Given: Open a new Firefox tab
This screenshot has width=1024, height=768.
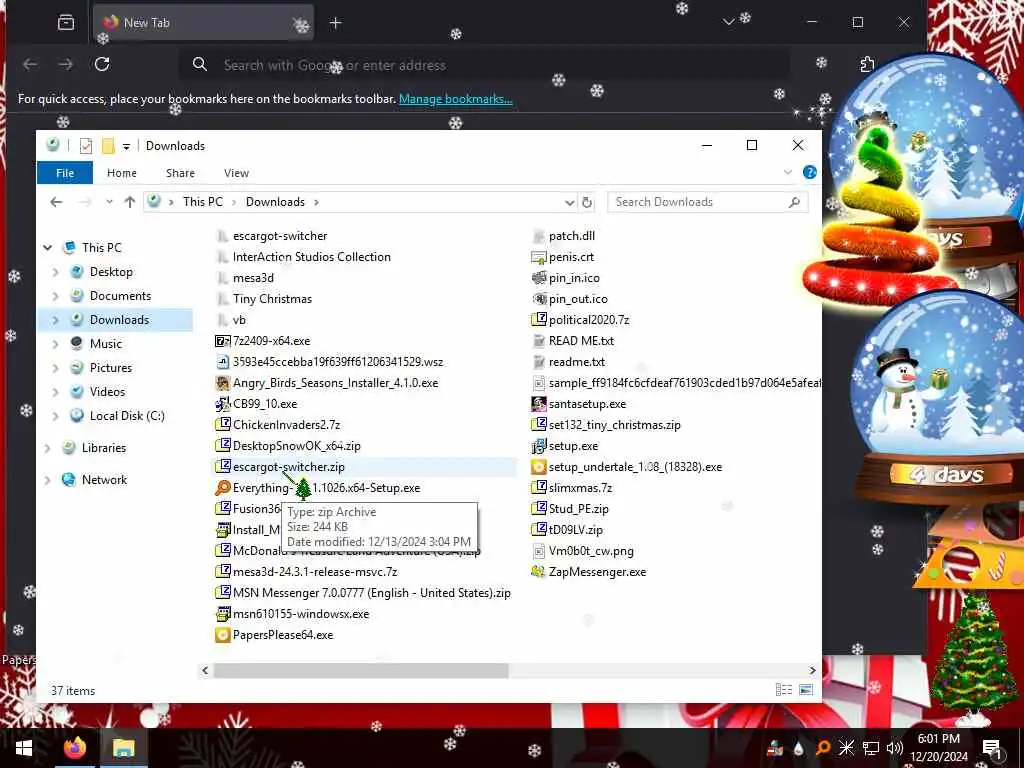Looking at the screenshot, I should pyautogui.click(x=336, y=23).
